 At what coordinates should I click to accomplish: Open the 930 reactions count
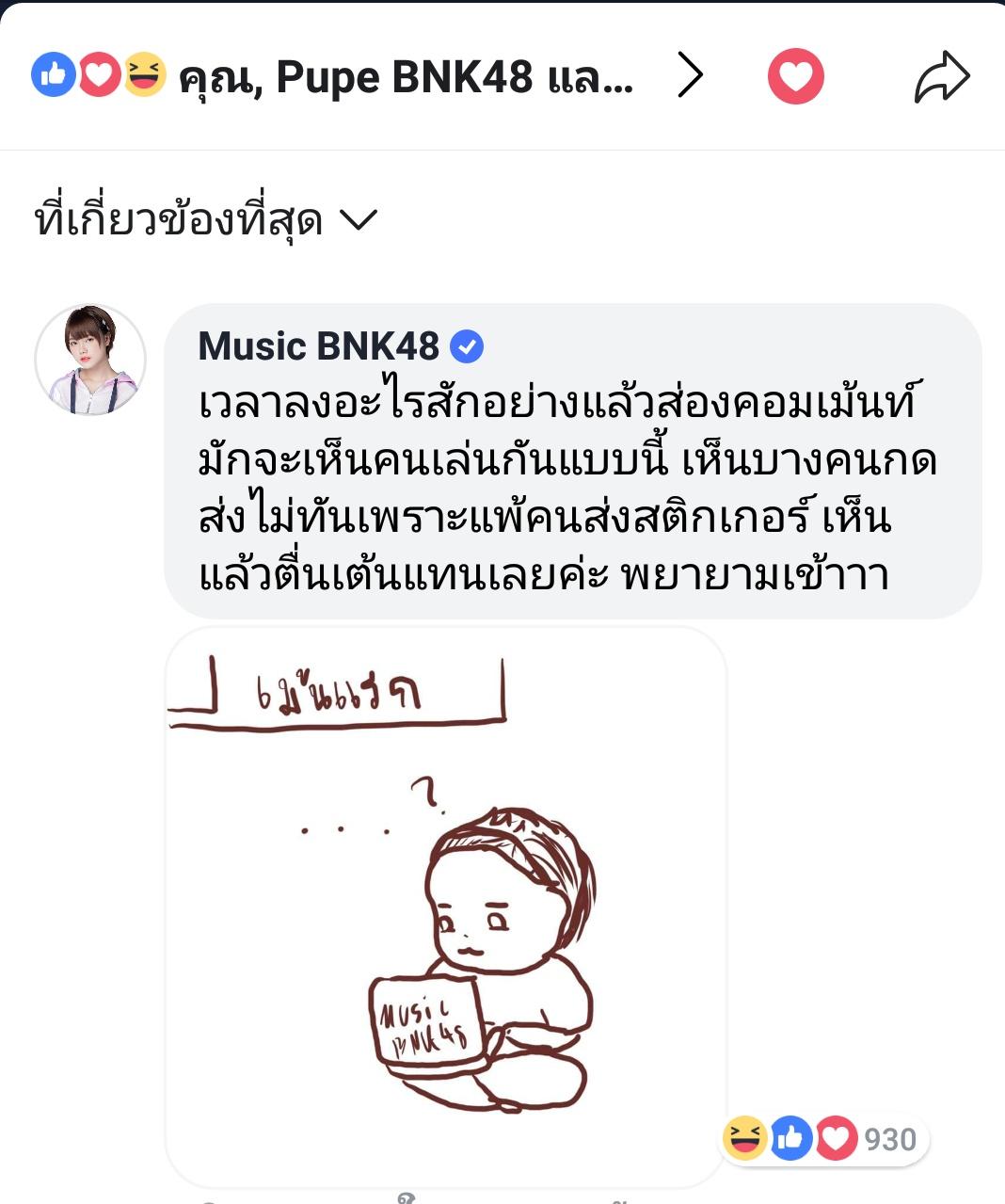tap(890, 1139)
